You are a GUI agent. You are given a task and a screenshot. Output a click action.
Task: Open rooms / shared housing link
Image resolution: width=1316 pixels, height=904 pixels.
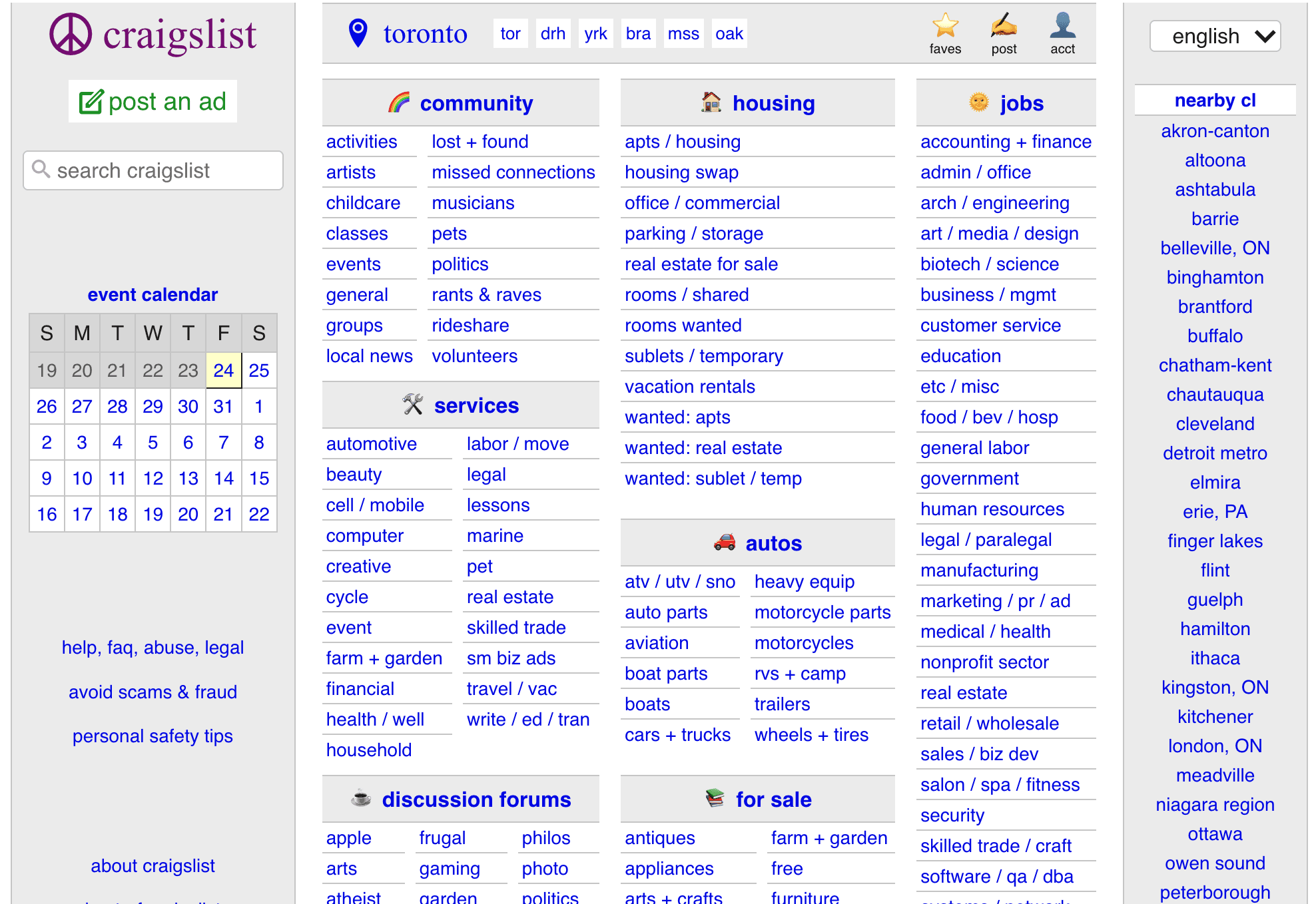tap(687, 294)
